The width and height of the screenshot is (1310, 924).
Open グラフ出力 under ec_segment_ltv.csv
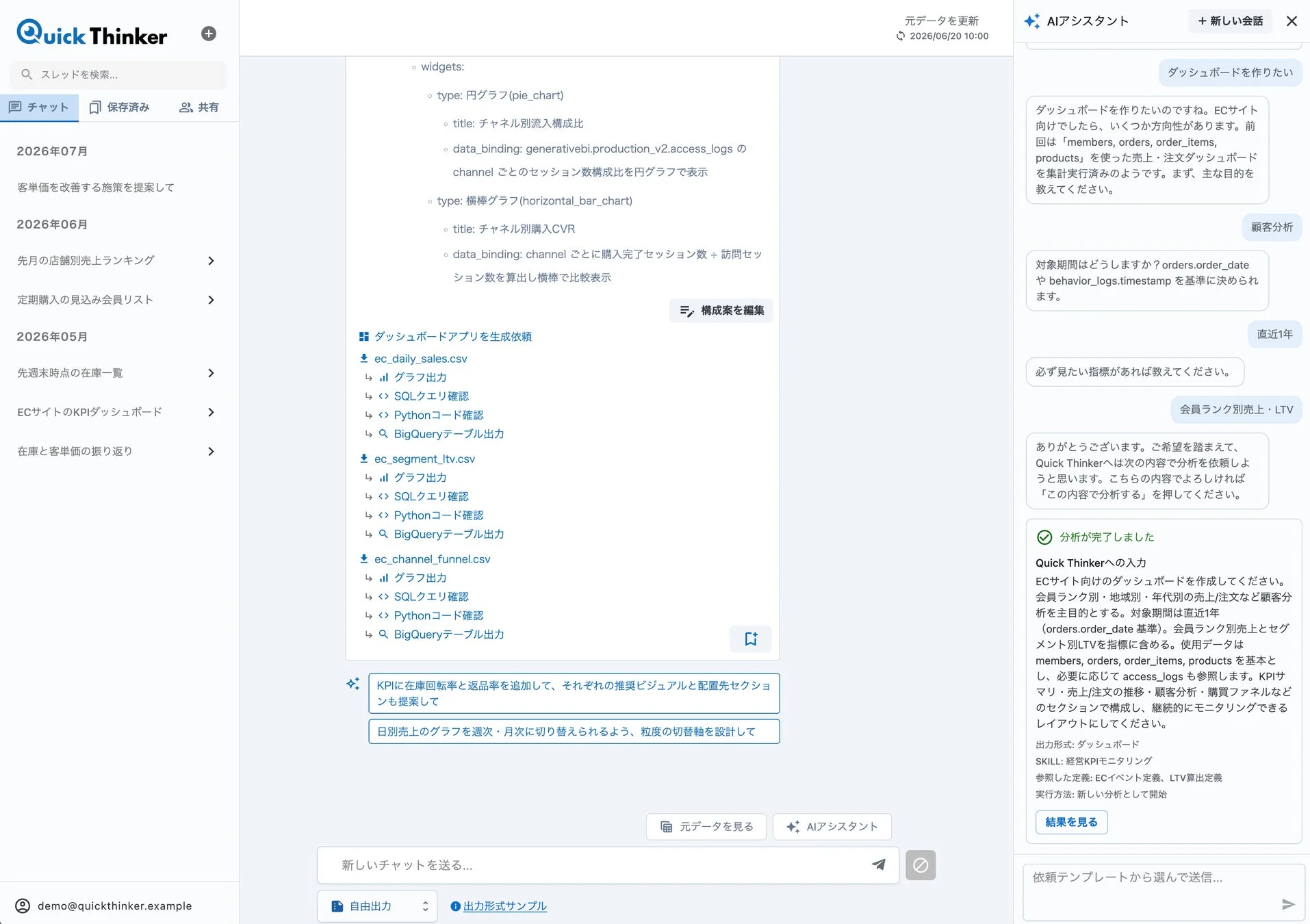(420, 478)
